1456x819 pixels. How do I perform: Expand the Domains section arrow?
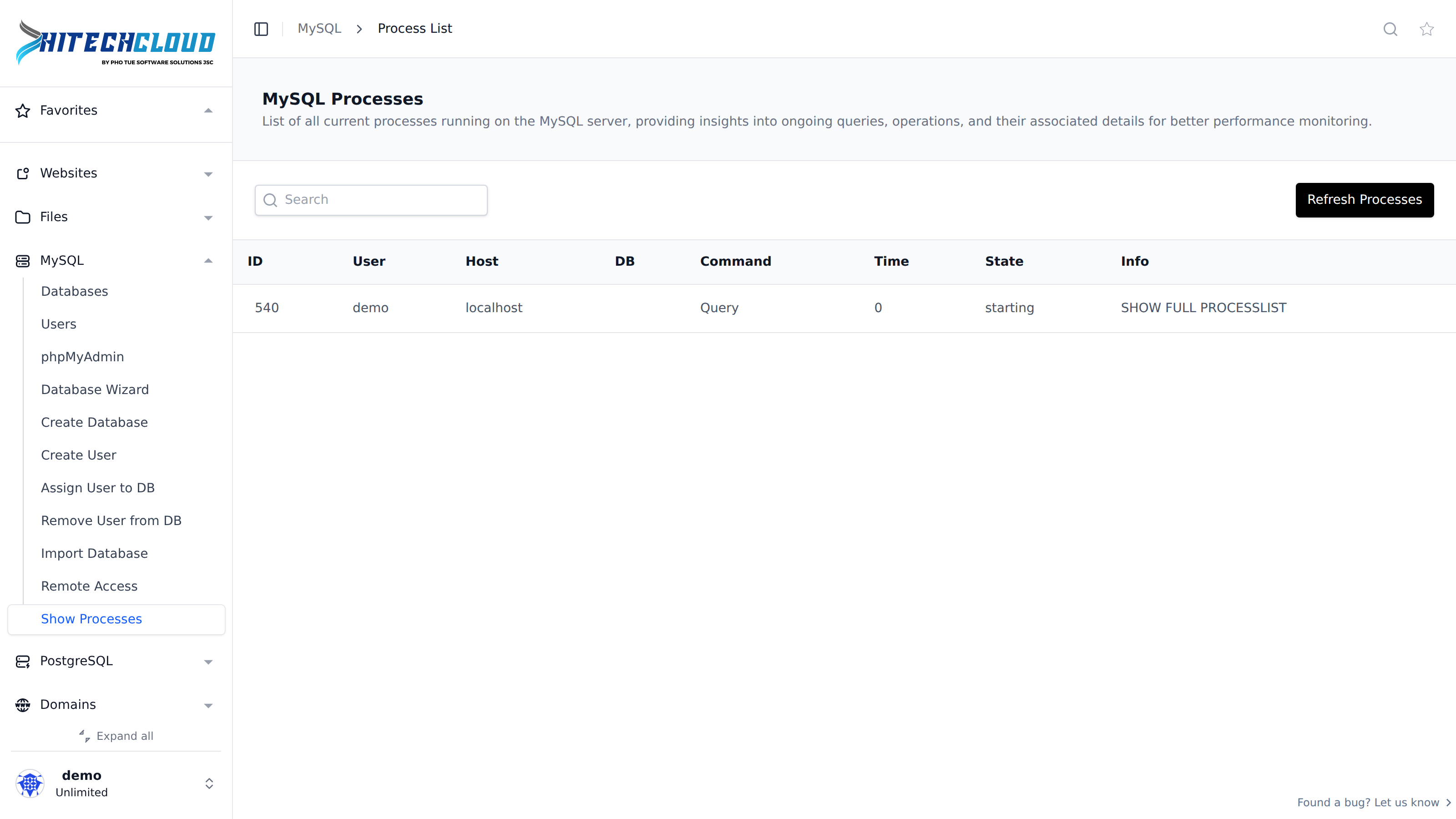click(x=208, y=705)
